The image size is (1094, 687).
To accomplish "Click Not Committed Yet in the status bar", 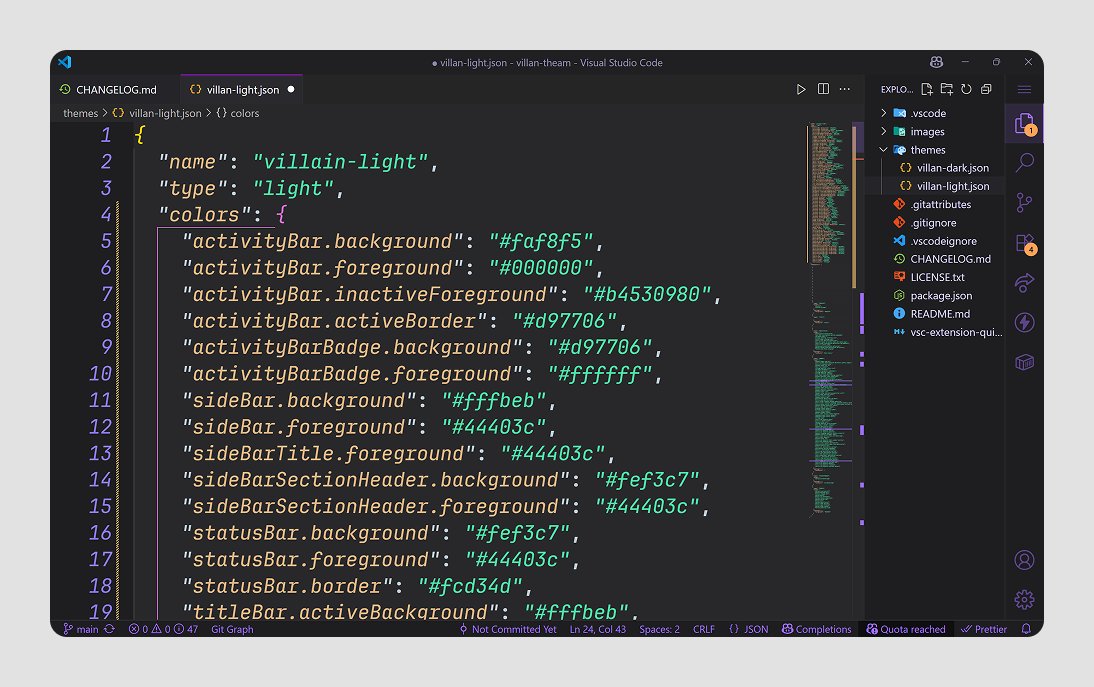I will click(x=507, y=629).
